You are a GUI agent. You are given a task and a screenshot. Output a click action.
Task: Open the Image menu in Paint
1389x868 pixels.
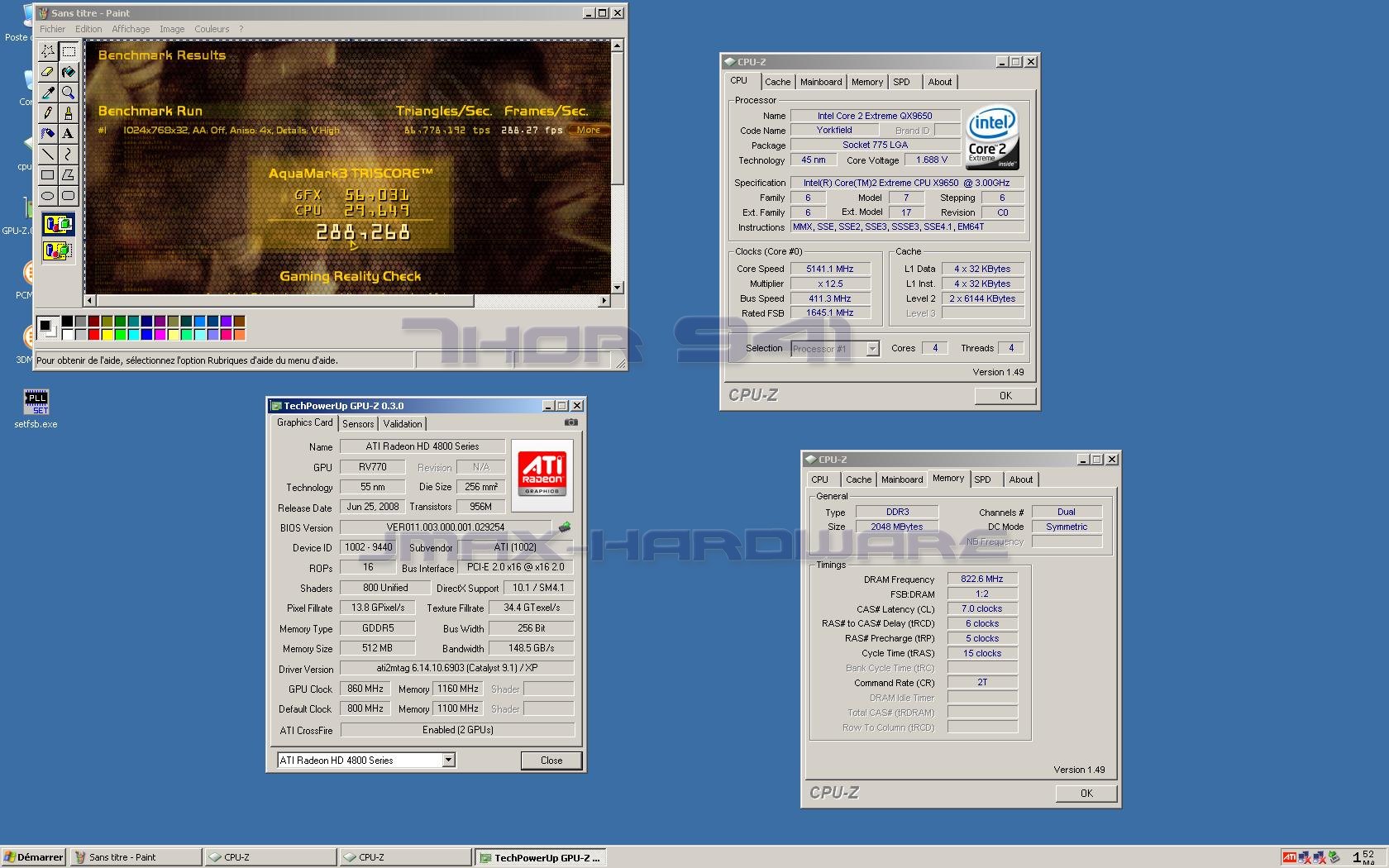(172, 29)
